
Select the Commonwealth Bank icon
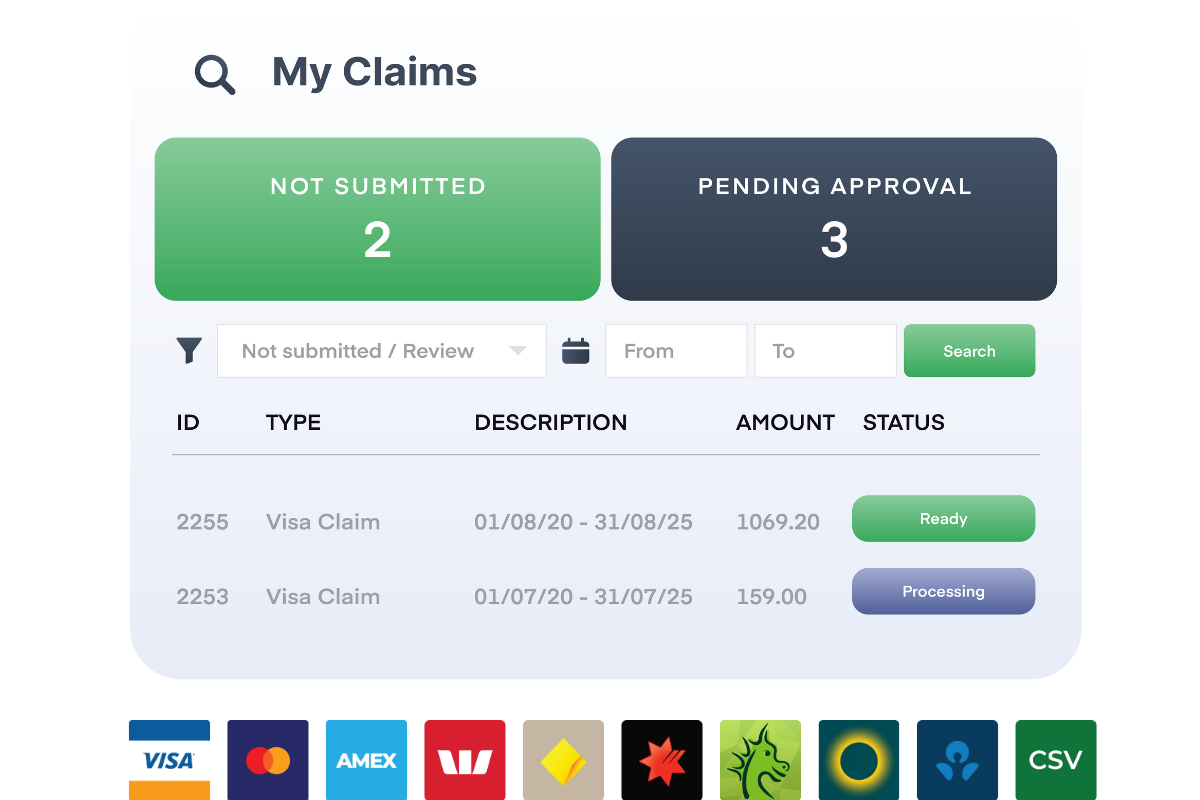coord(563,760)
